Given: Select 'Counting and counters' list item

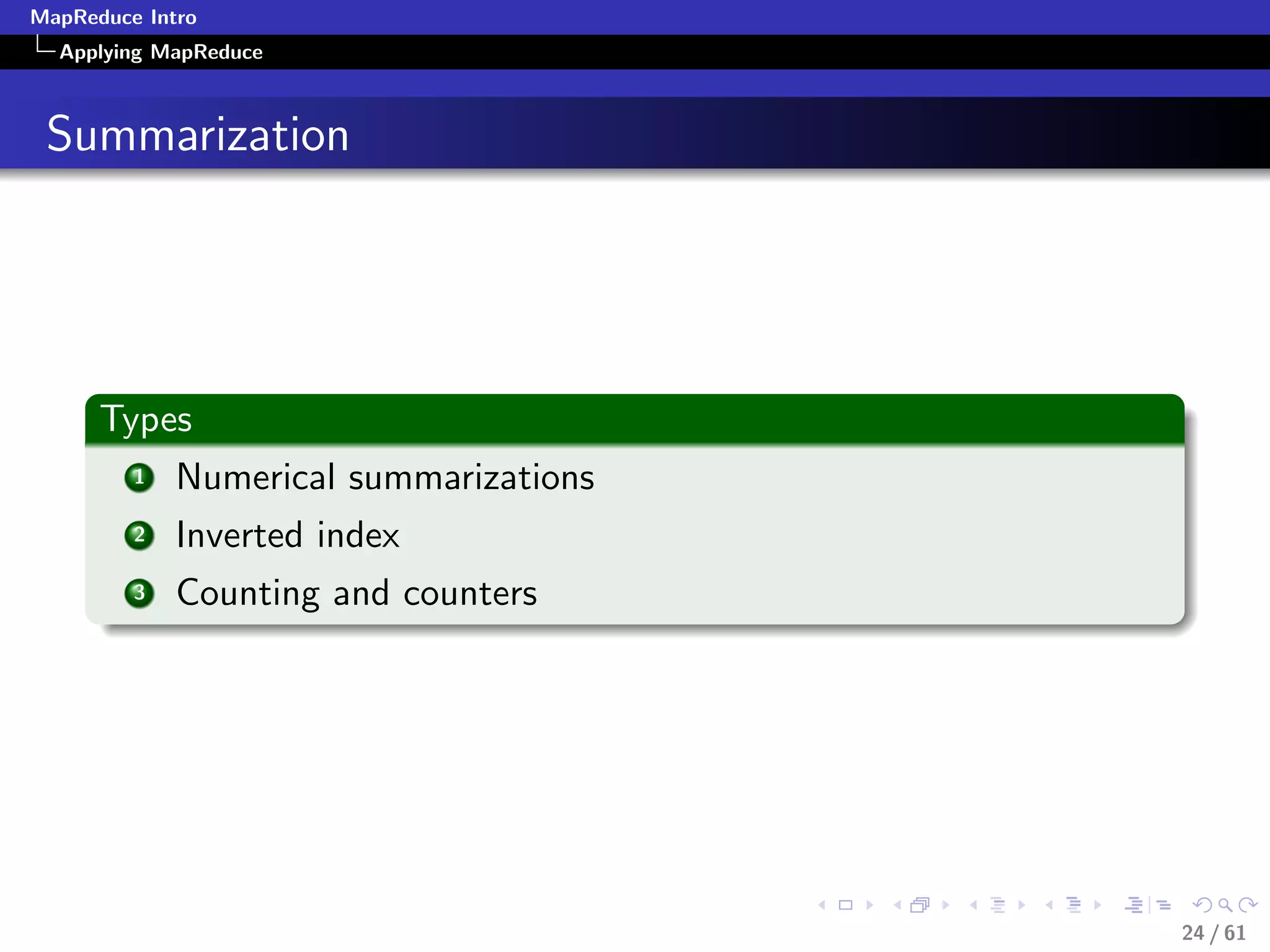Looking at the screenshot, I should pyautogui.click(x=357, y=593).
